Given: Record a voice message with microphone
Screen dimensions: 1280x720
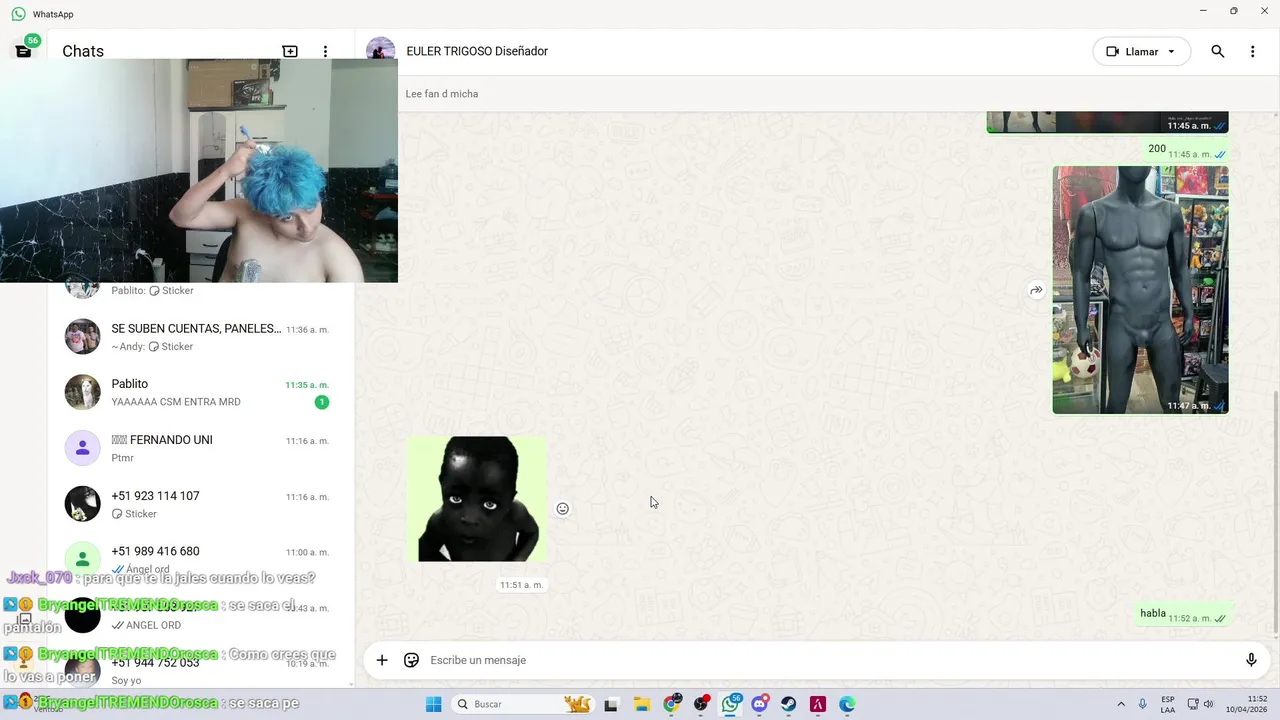Looking at the screenshot, I should click(1251, 660).
